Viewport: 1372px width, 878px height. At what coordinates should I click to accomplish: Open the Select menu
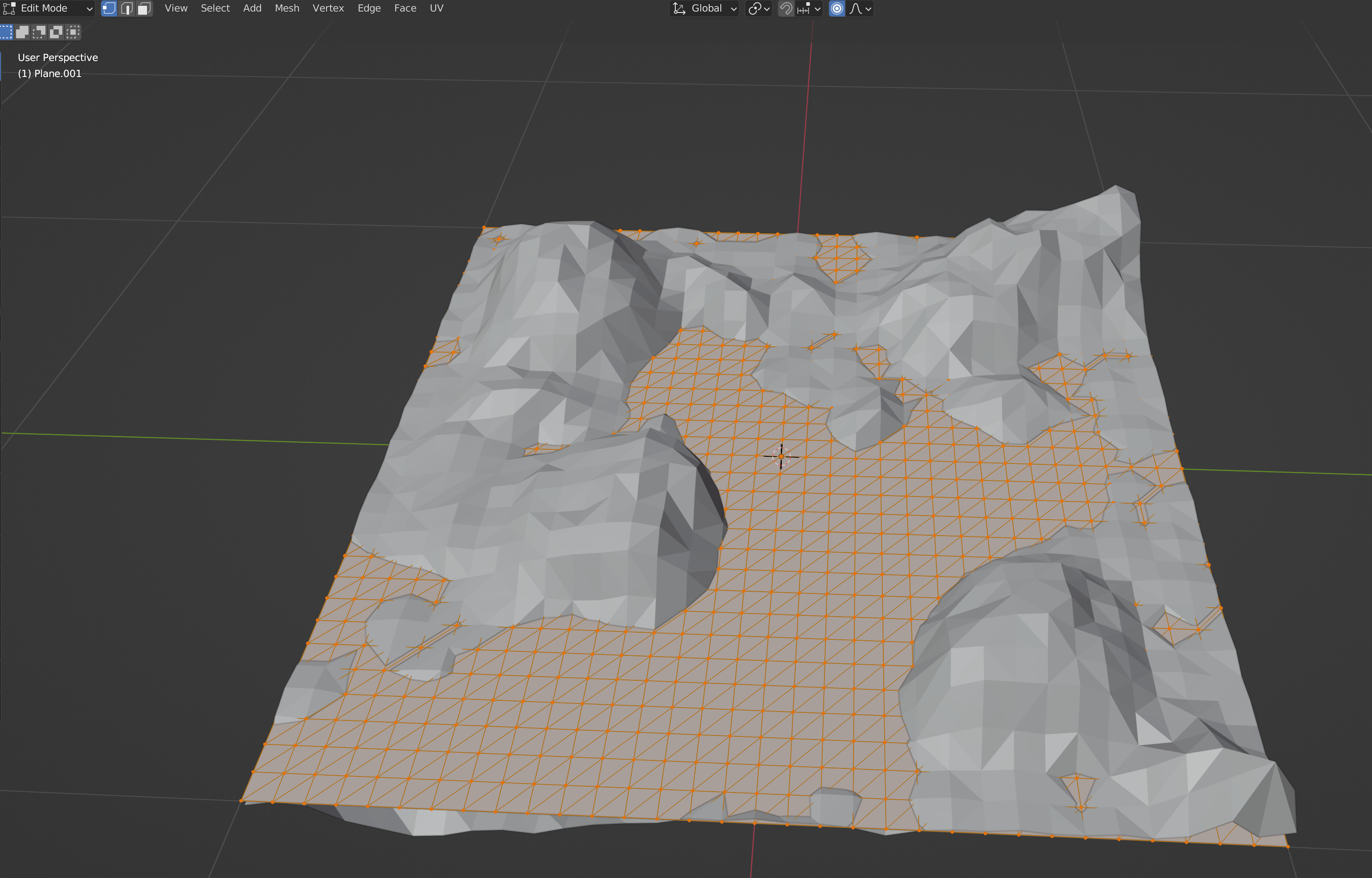tap(215, 8)
